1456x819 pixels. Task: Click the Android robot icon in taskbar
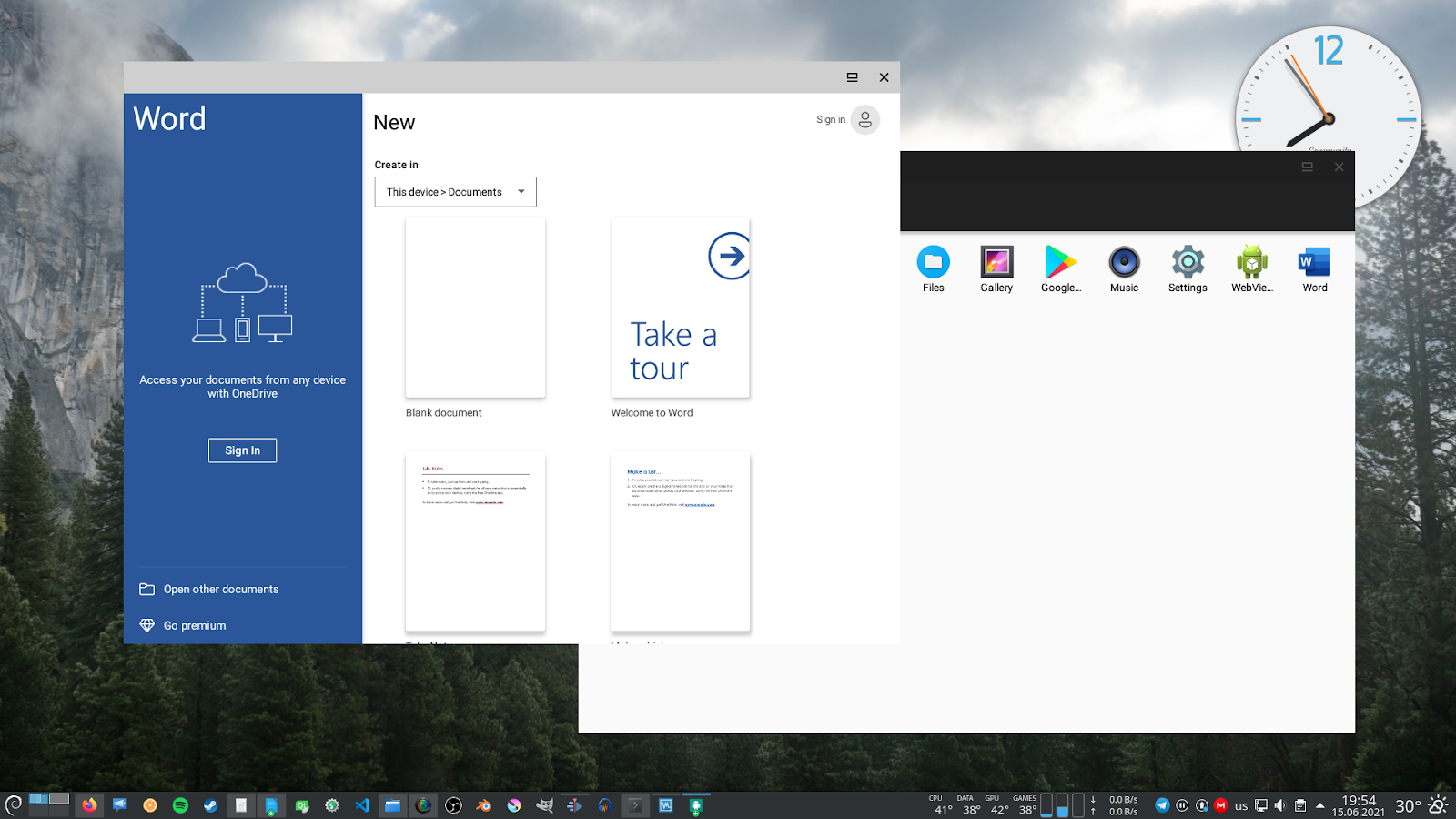pyautogui.click(x=695, y=805)
